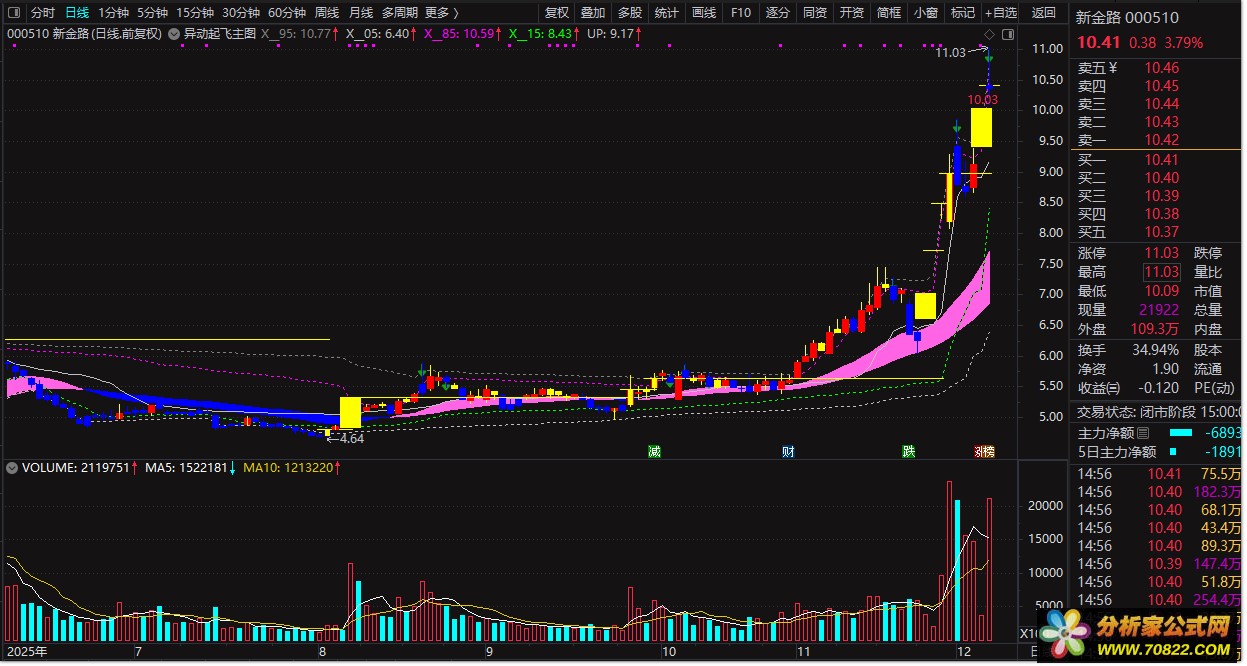Viewport: 1247px width, 666px height.
Task: Click the 标记 mark button
Action: point(962,13)
